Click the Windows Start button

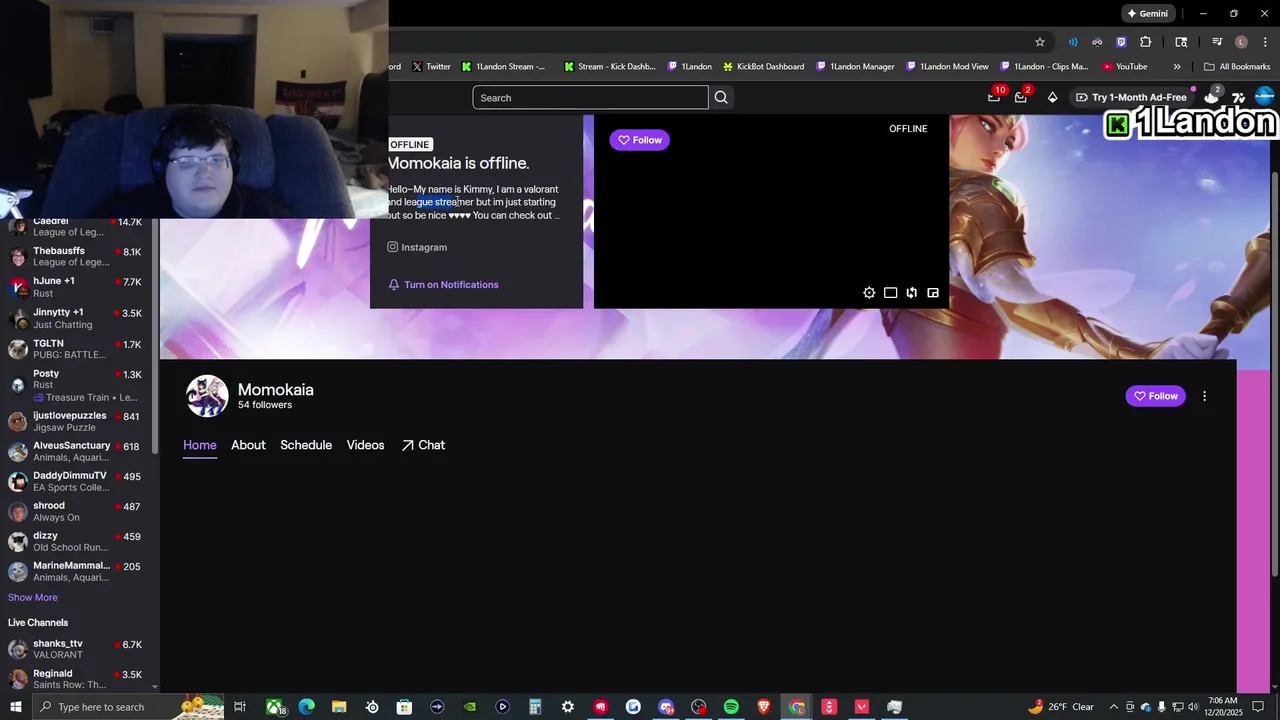pos(15,707)
